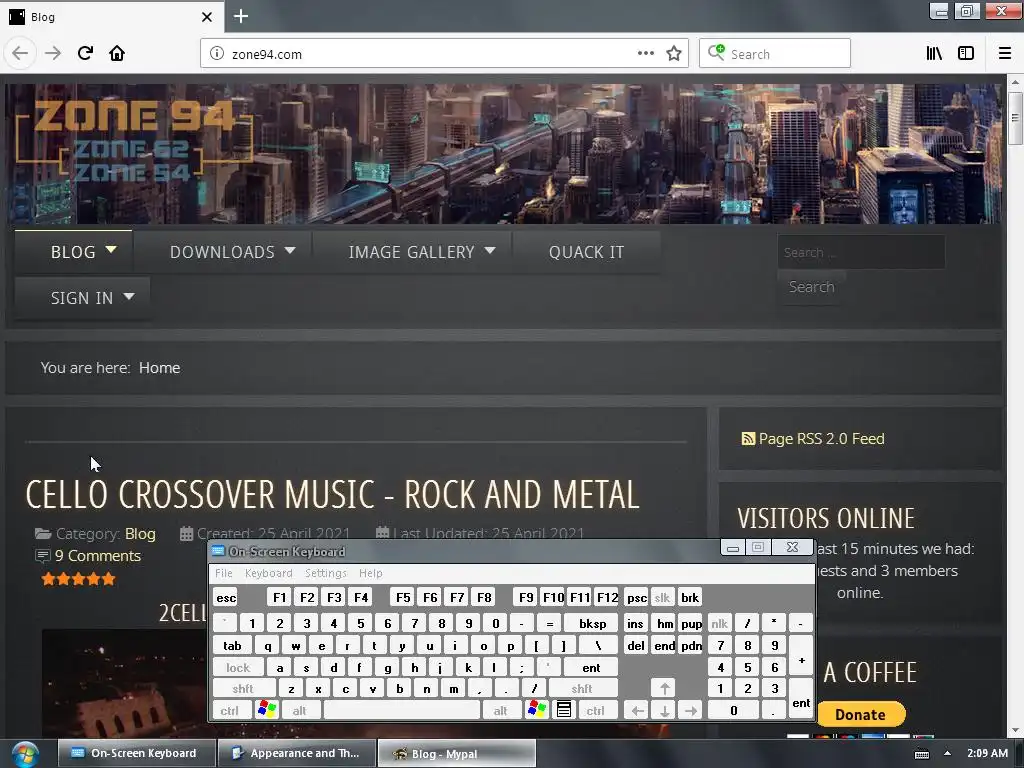Click the esc key on On-Screen Keyboard
The width and height of the screenshot is (1024, 768).
[226, 598]
